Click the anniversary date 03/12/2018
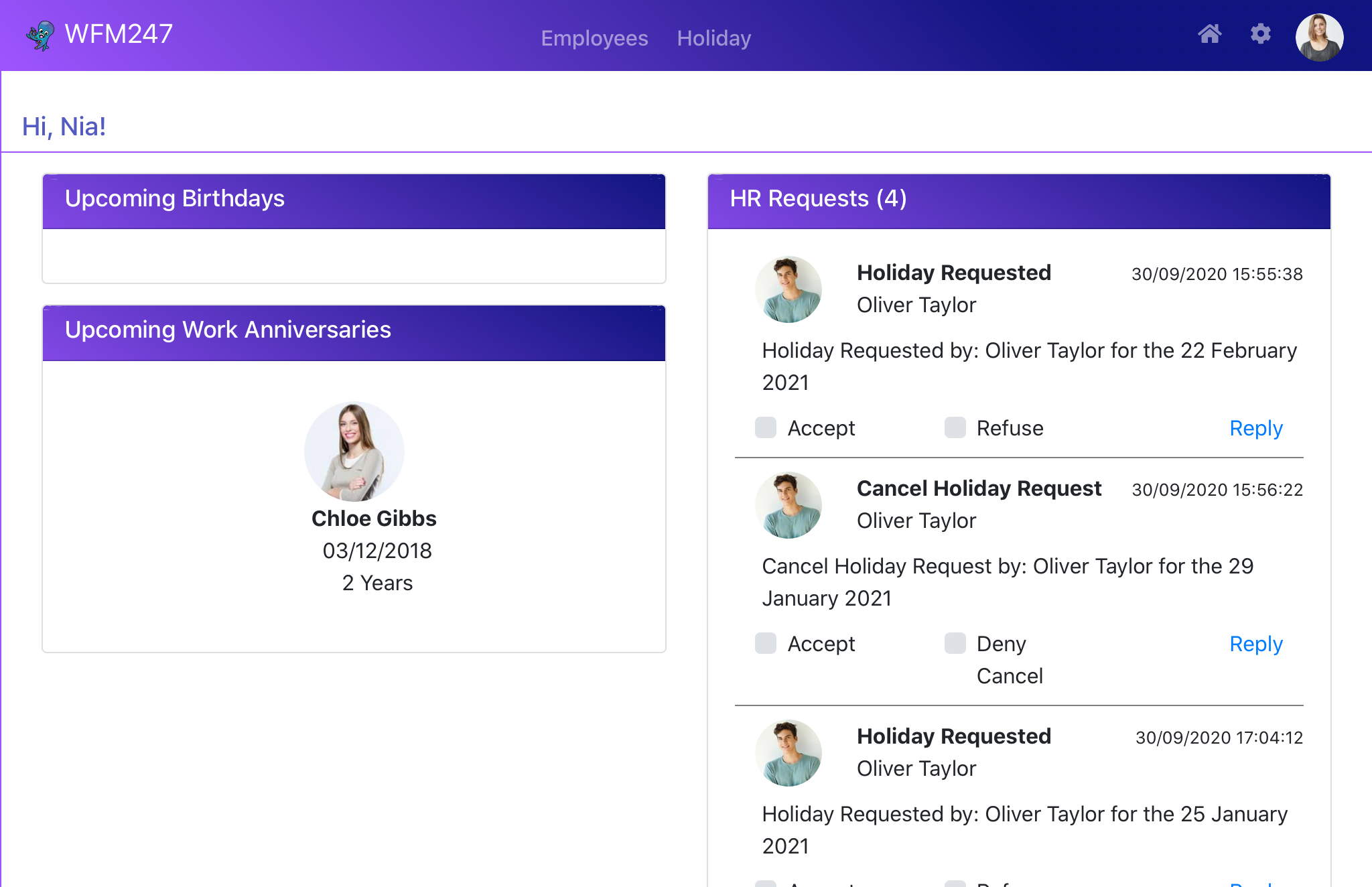 tap(377, 551)
